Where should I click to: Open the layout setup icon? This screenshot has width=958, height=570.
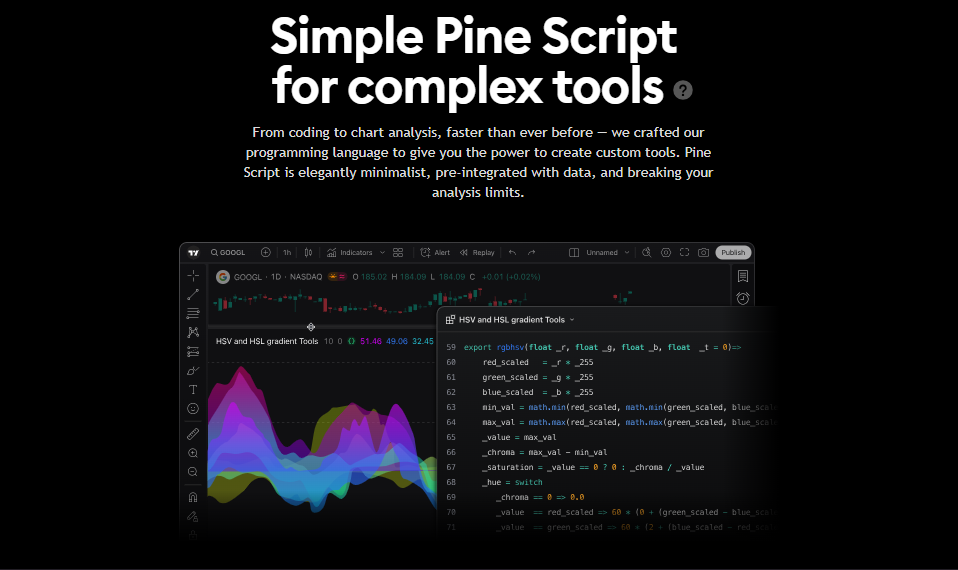574,252
